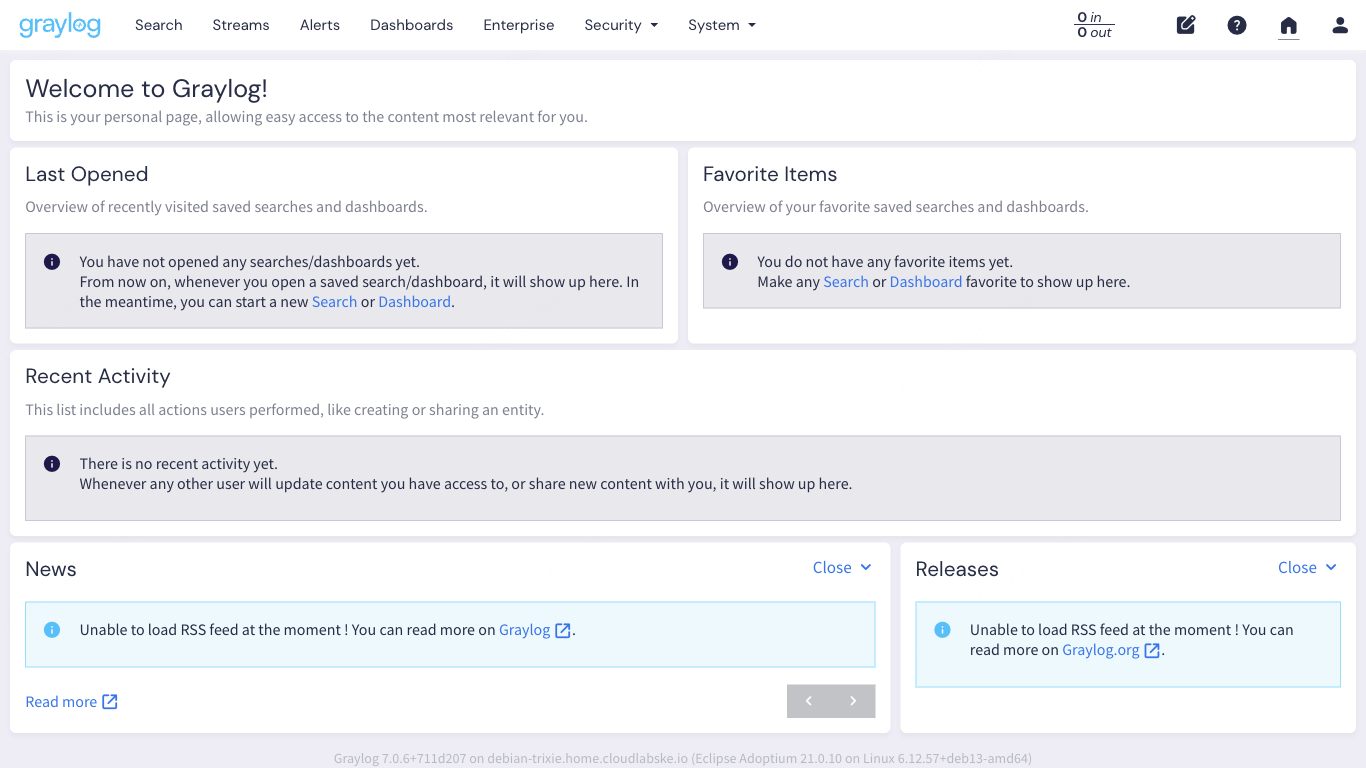Screen dimensions: 1366x768
Task: Click the info icon in Favorite Items
Action: [x=730, y=262]
